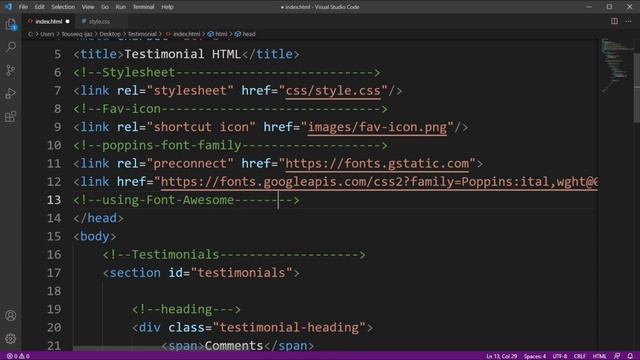Click the title text 'Testimonial HTML' on line 5
The width and height of the screenshot is (640, 360).
[182, 54]
